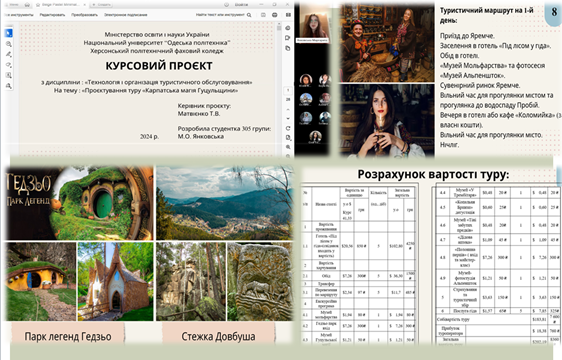Open the Редактировать menu
562x360 pixels.
point(52,15)
